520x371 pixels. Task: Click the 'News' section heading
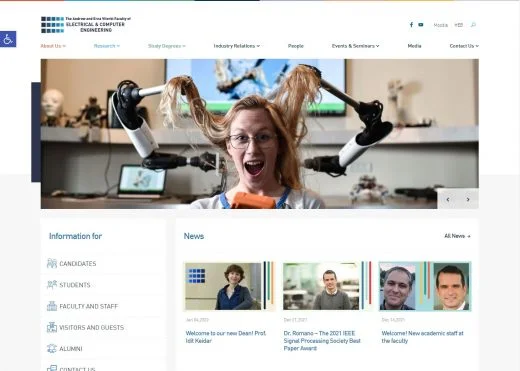[194, 236]
